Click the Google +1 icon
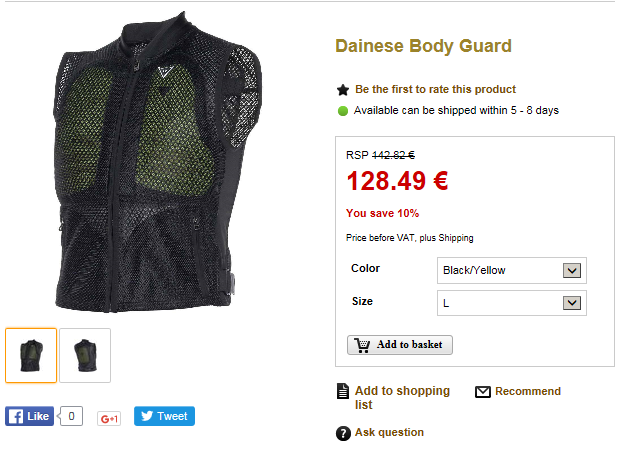 109,418
